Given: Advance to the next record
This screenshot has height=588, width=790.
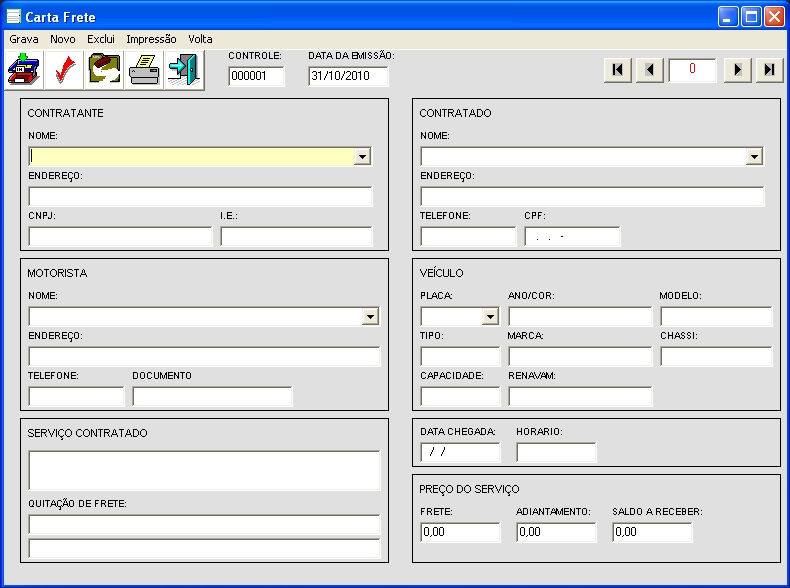Looking at the screenshot, I should point(737,69).
